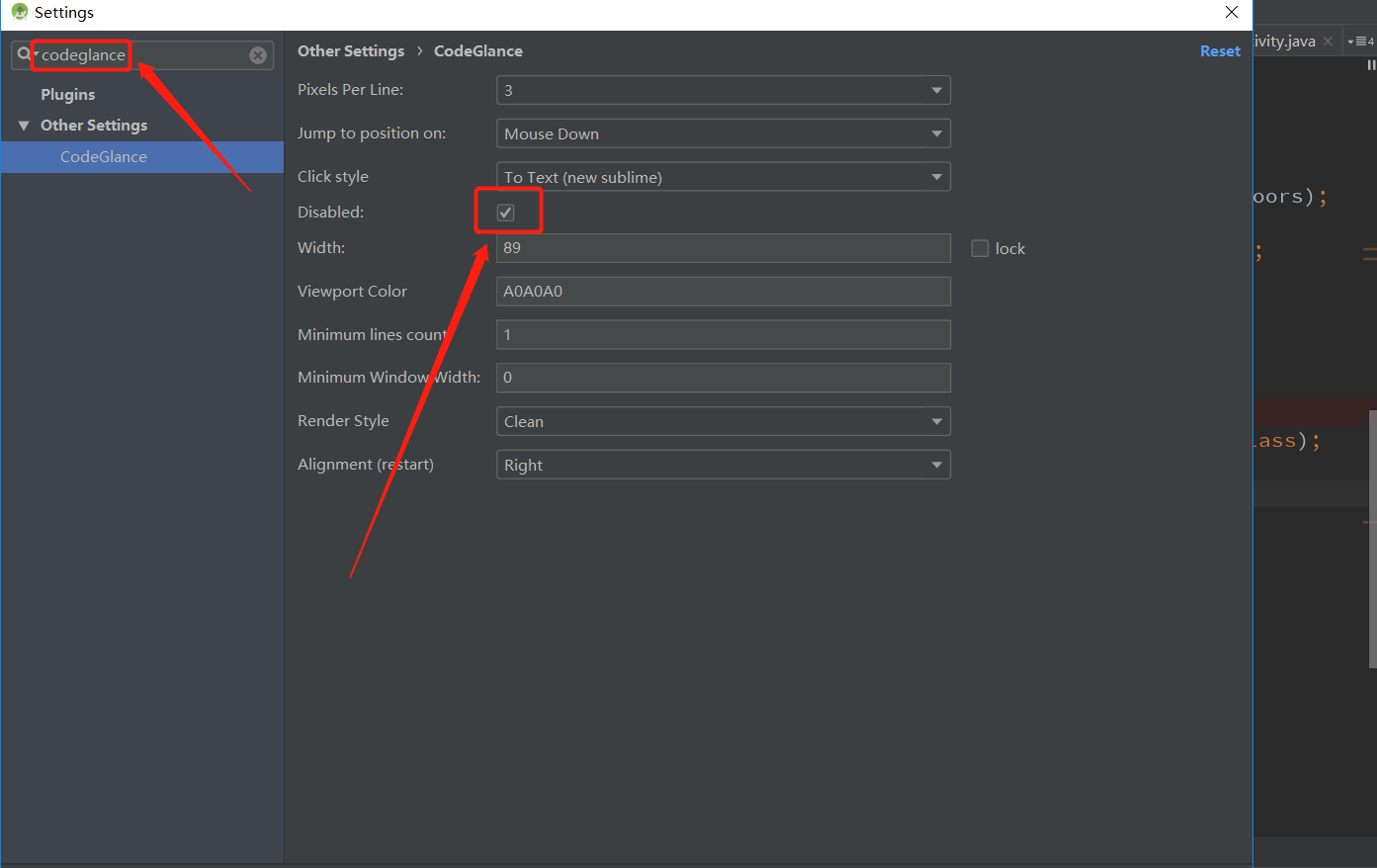Viewport: 1377px width, 868px height.
Task: Open the Render Style dropdown
Action: (935, 420)
